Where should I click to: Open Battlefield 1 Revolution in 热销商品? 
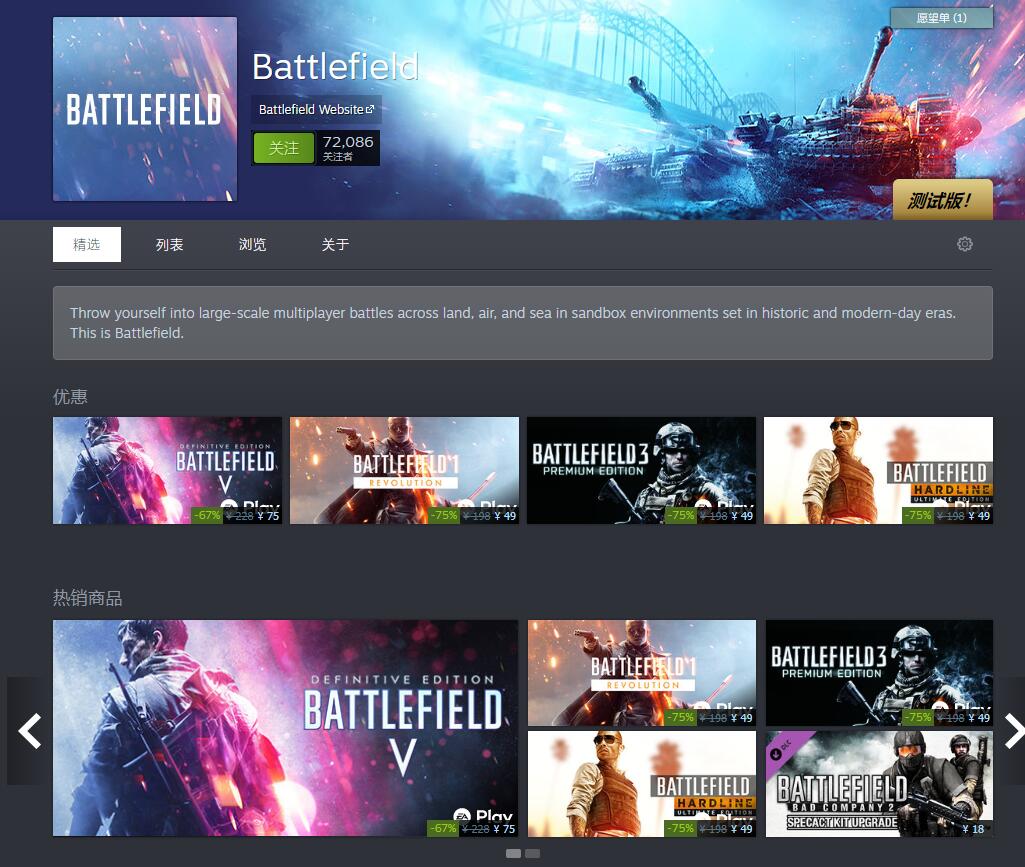tap(642, 673)
